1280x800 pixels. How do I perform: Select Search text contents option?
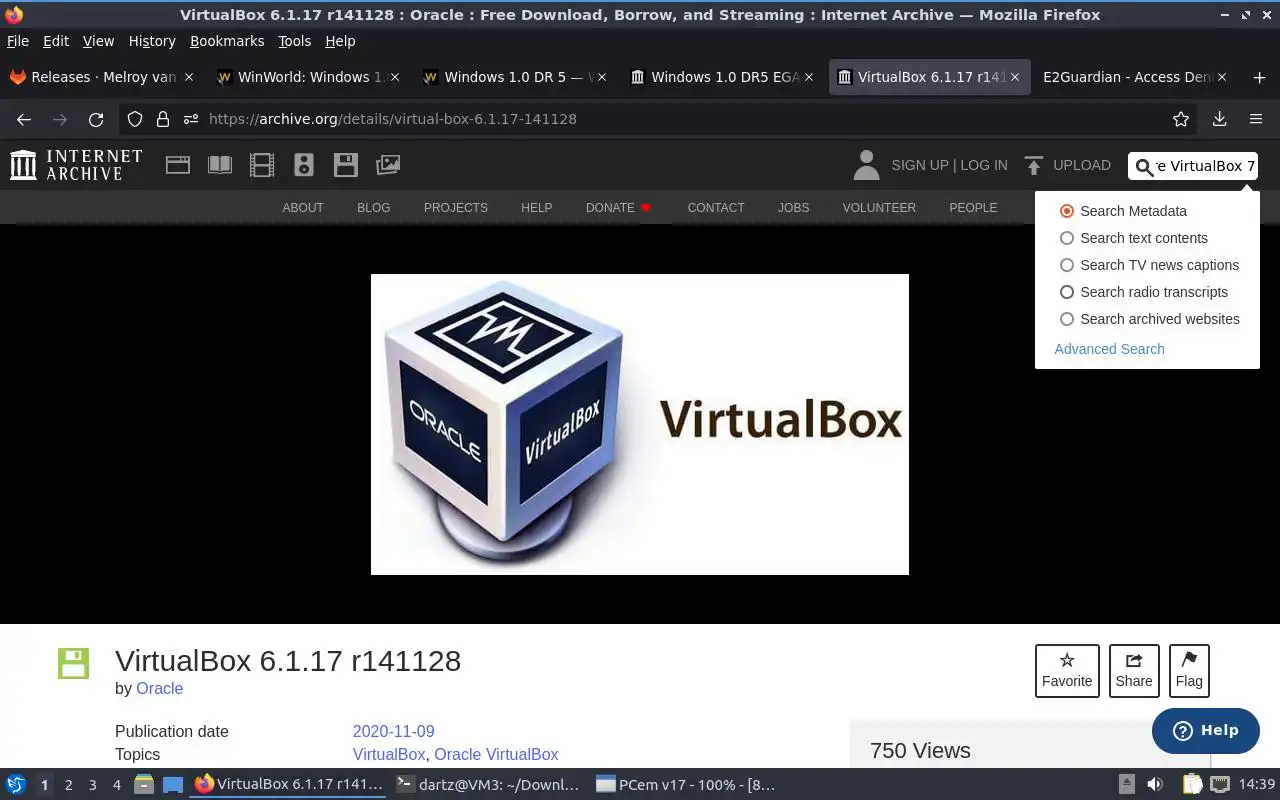pyautogui.click(x=1067, y=238)
